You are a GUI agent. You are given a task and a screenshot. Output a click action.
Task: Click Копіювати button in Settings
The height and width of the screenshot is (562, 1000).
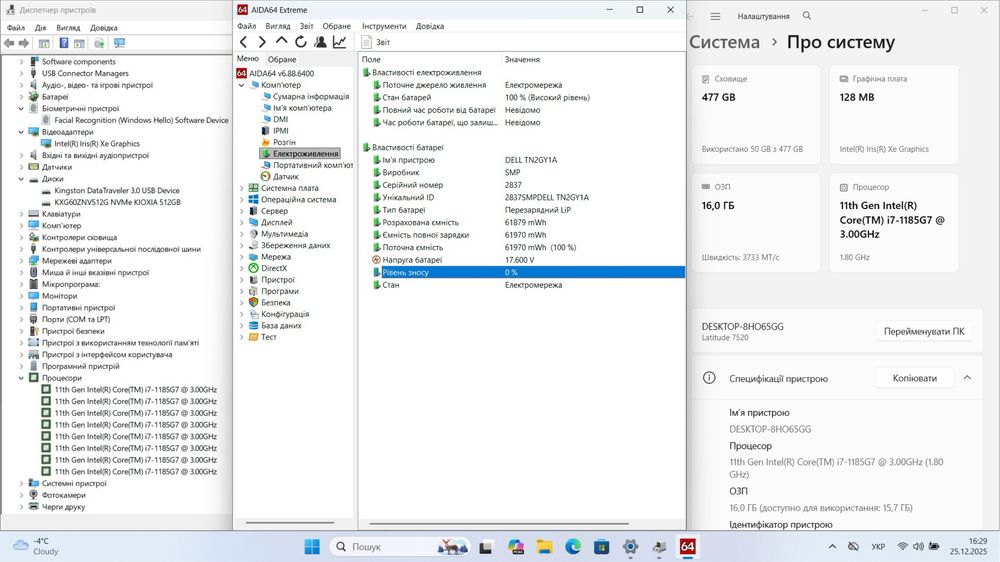pos(915,378)
